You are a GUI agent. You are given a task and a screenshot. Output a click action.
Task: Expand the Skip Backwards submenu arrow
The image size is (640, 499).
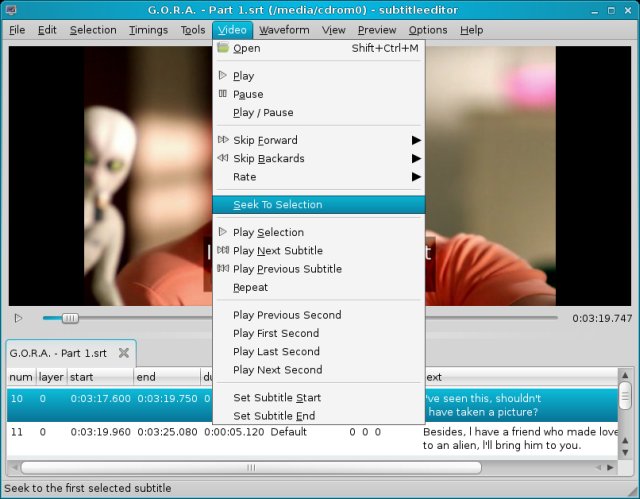click(415, 158)
